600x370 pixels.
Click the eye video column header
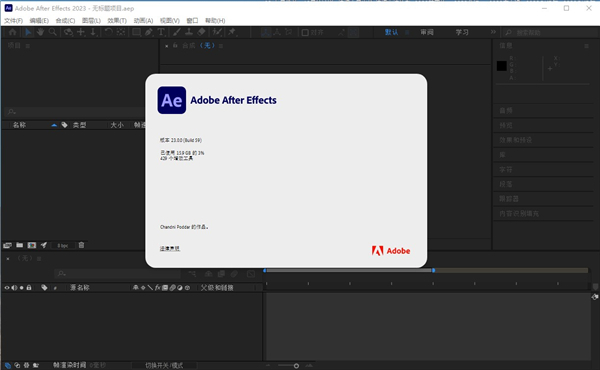point(7,287)
